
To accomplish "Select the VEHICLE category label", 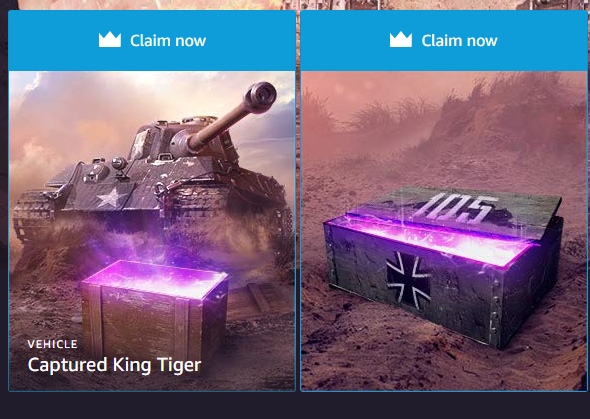I will 53,344.
